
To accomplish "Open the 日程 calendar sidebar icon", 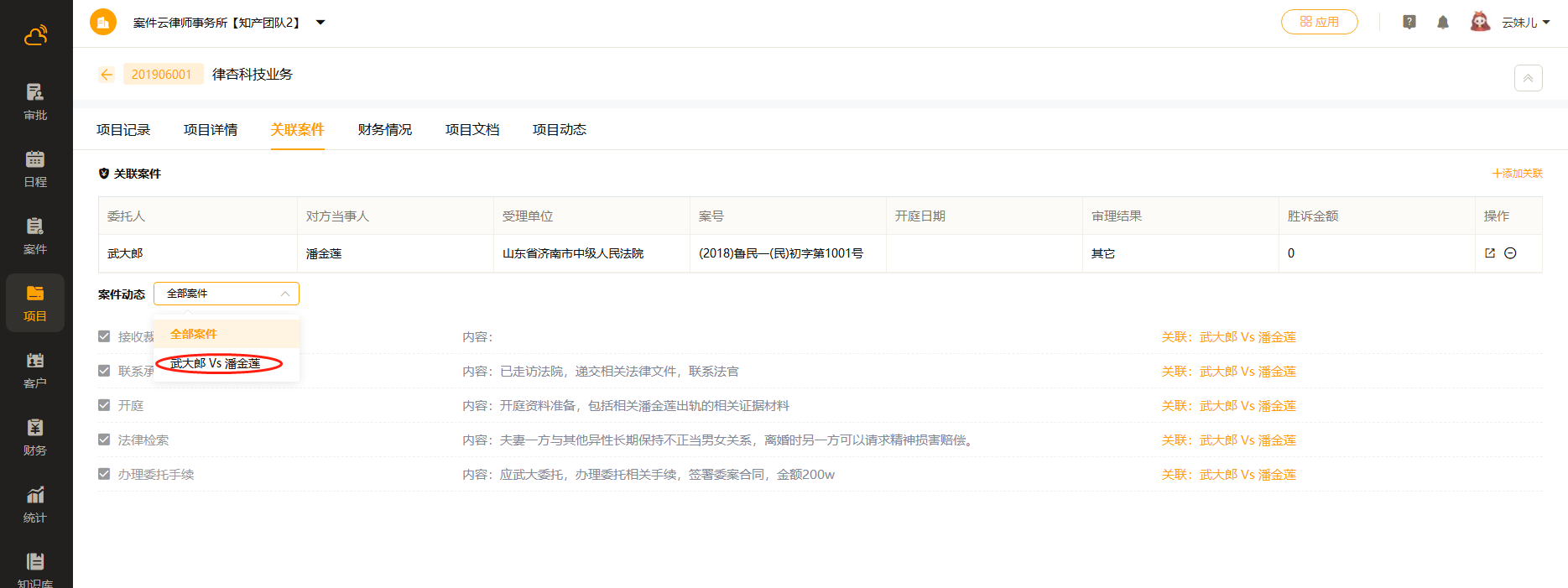I will click(35, 168).
